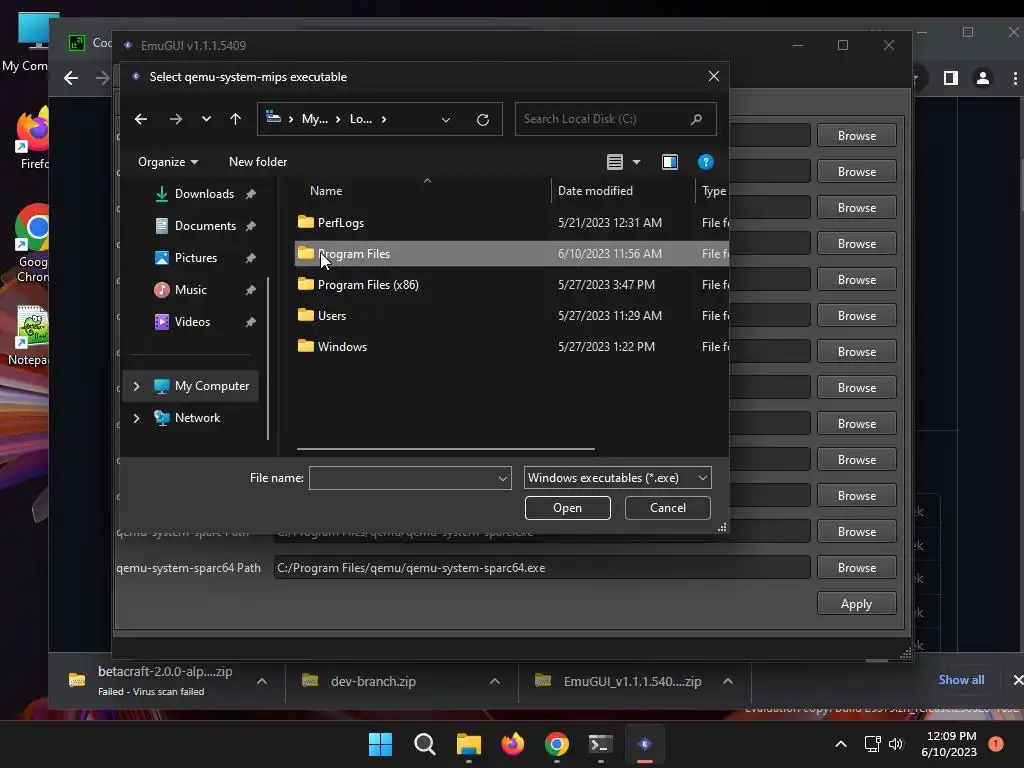Image resolution: width=1024 pixels, height=768 pixels.
Task: Select the Program Files (x86) folder
Action: (511, 285)
